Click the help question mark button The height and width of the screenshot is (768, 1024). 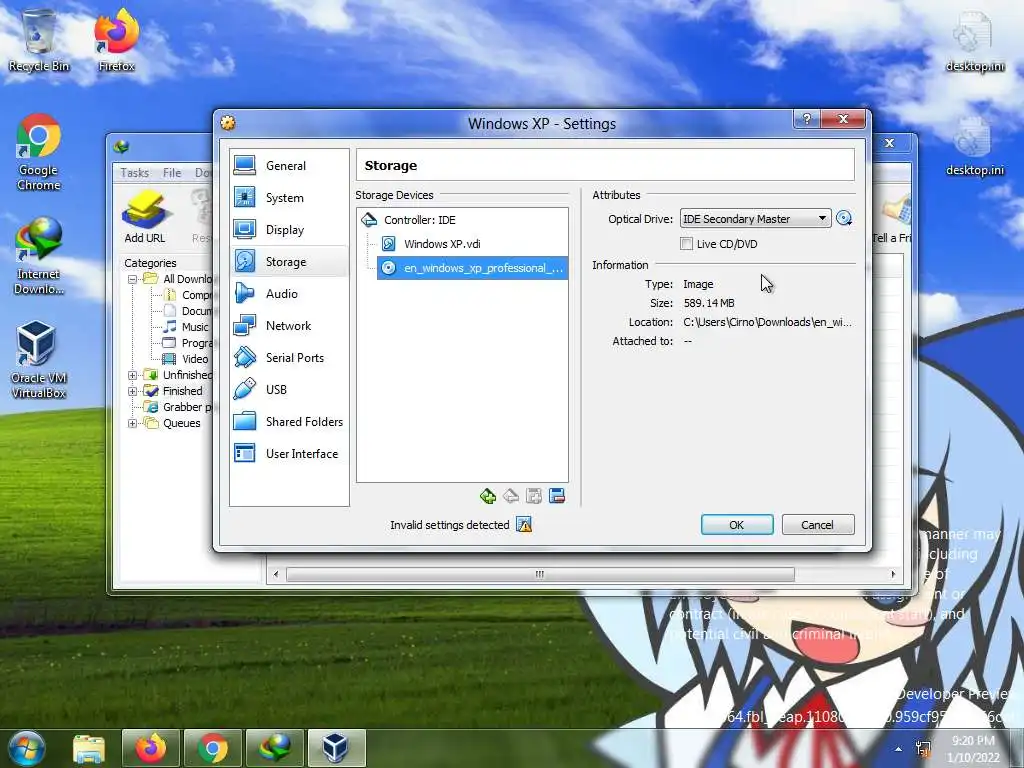[x=807, y=119]
